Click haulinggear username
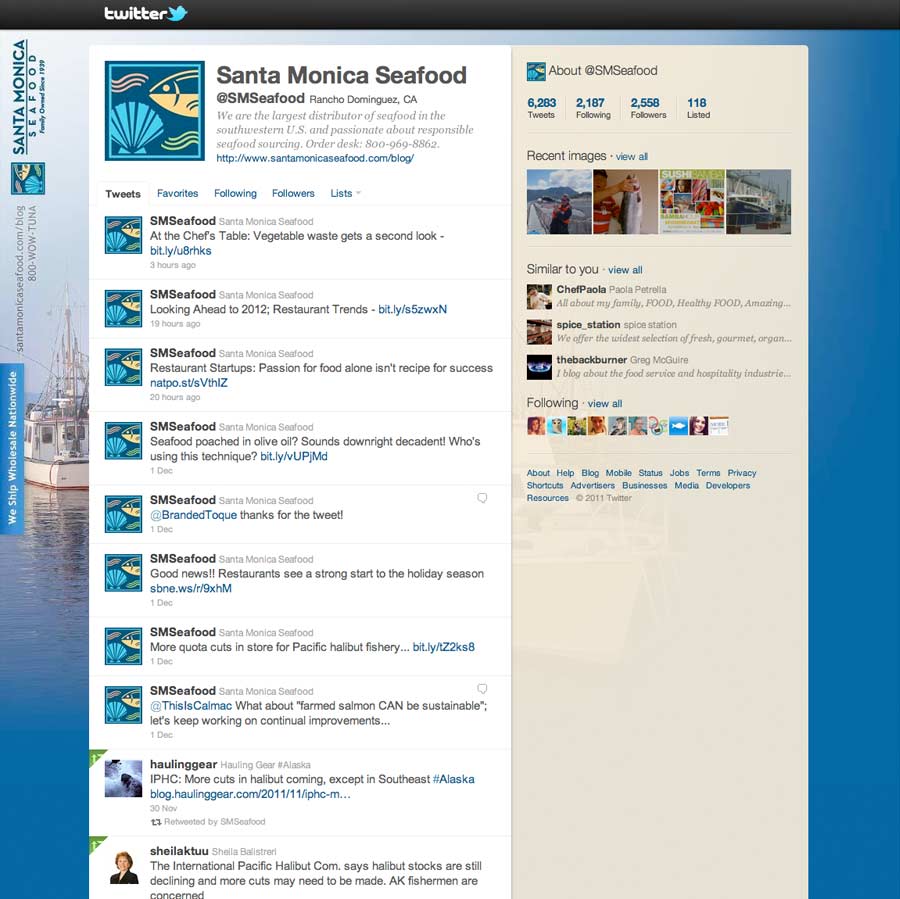Image resolution: width=900 pixels, height=899 pixels. (183, 764)
